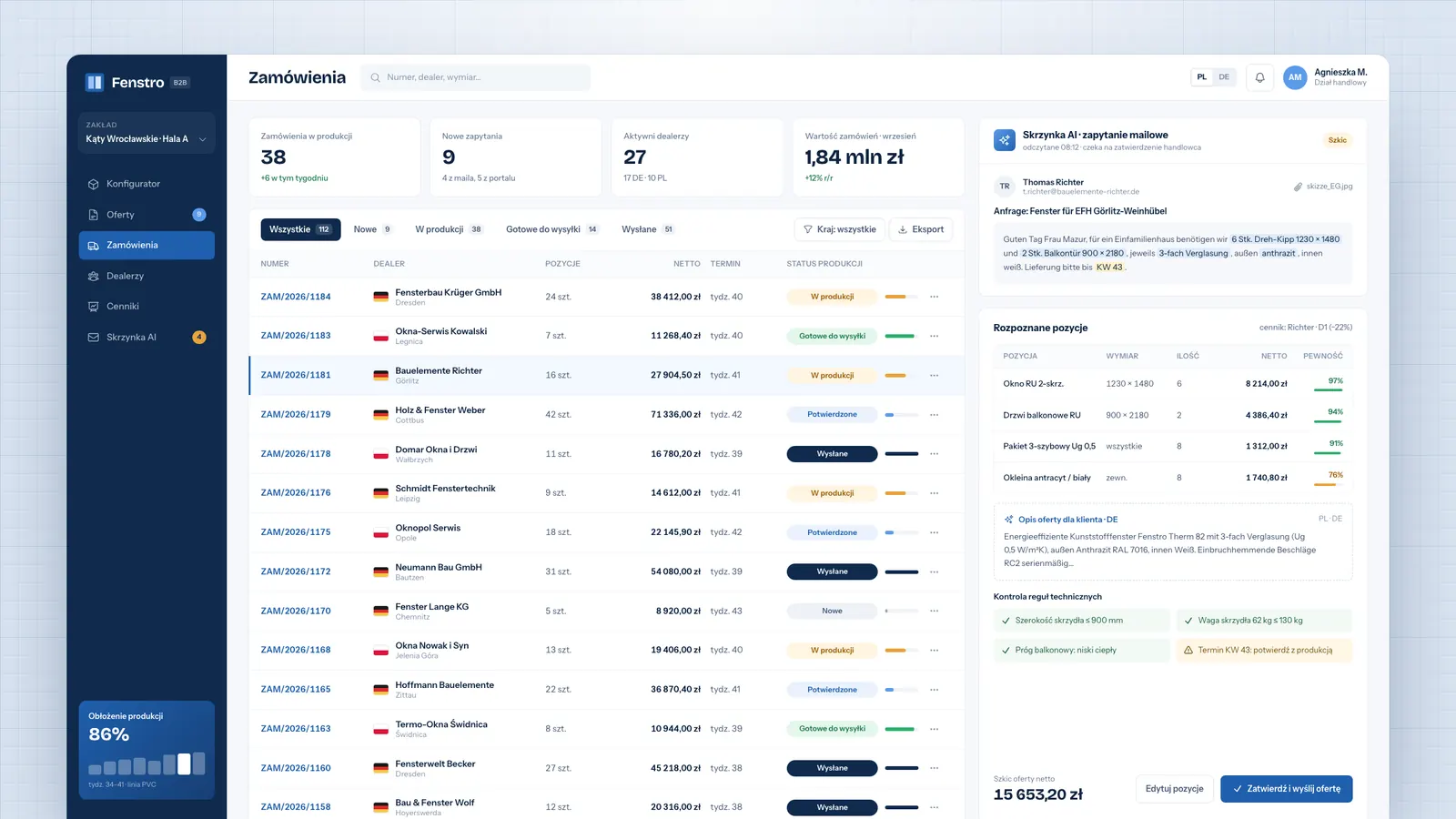Open the skizze_EG.jpg attachment
1456x819 pixels.
pos(1323,187)
